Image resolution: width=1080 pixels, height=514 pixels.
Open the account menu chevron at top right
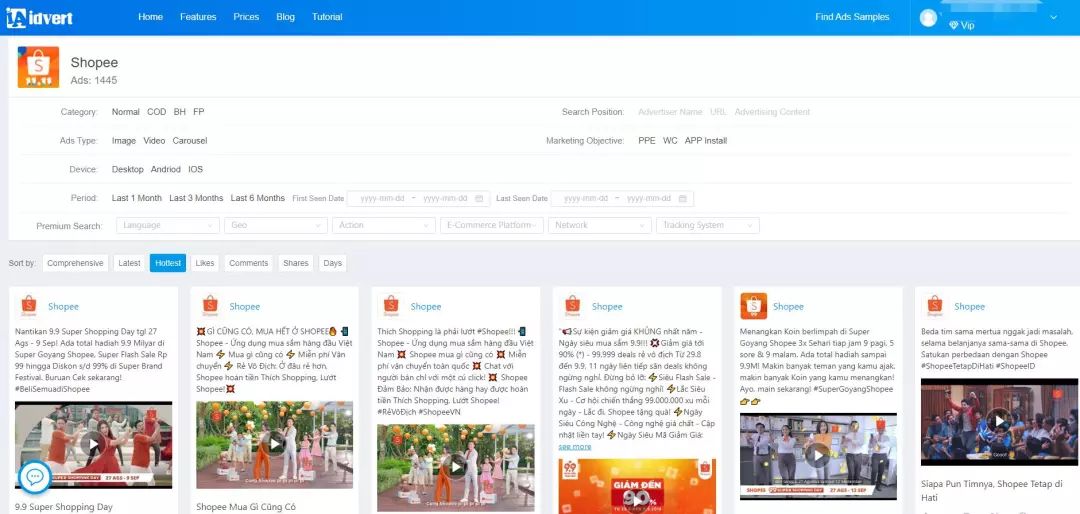tap(1053, 17)
